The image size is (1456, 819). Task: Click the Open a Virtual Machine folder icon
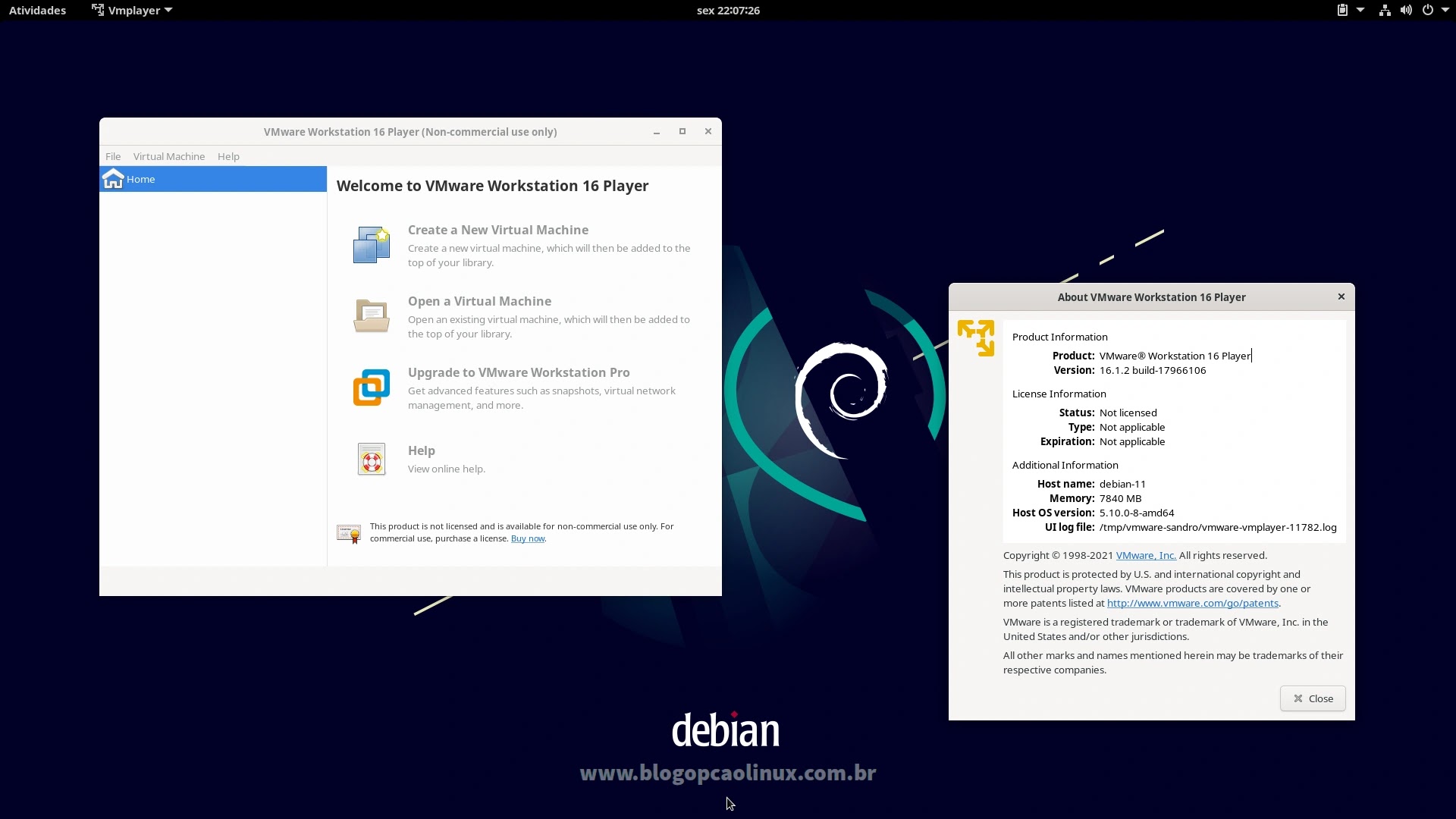[x=371, y=315]
